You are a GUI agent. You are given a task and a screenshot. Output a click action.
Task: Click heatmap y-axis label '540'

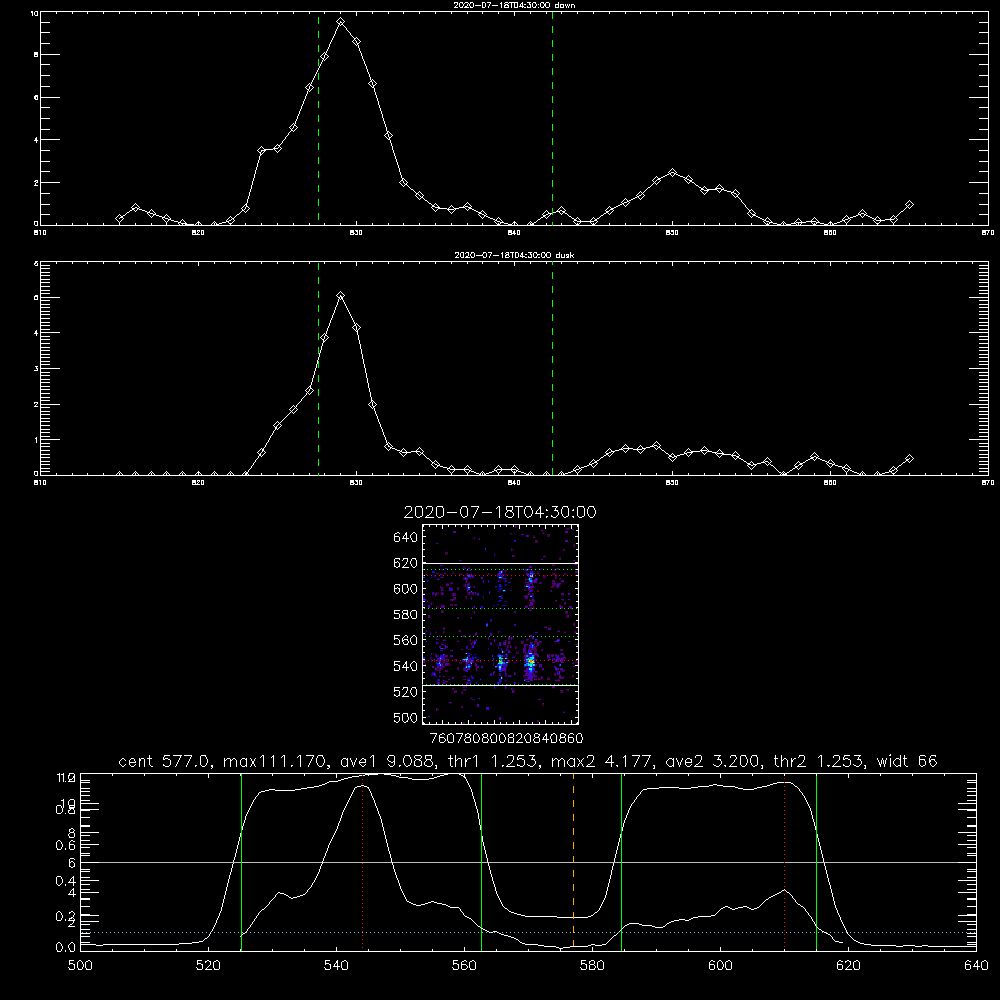pyautogui.click(x=406, y=666)
